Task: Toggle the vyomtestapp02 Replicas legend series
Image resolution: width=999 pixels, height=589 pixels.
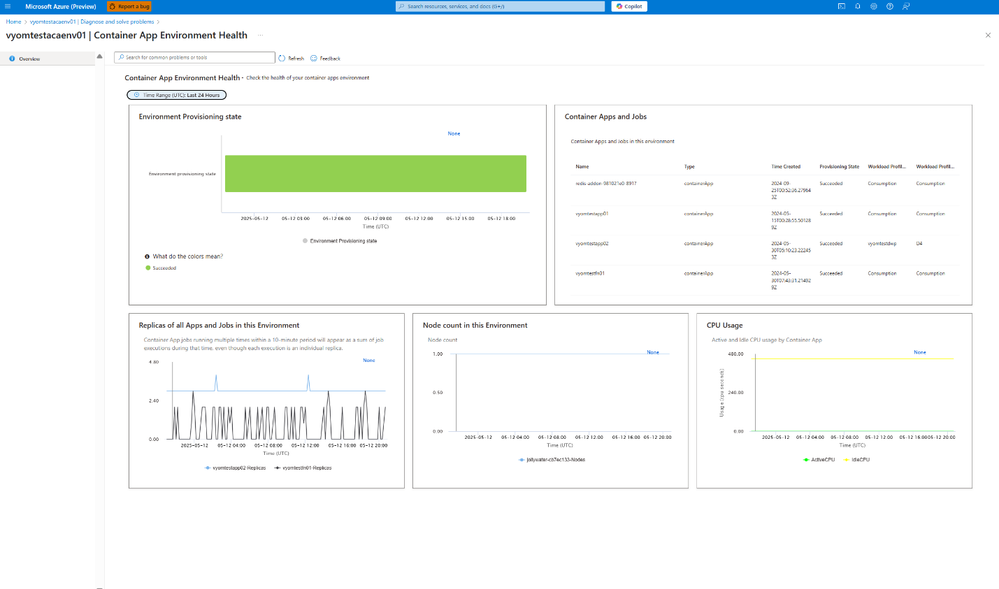Action: click(x=235, y=468)
